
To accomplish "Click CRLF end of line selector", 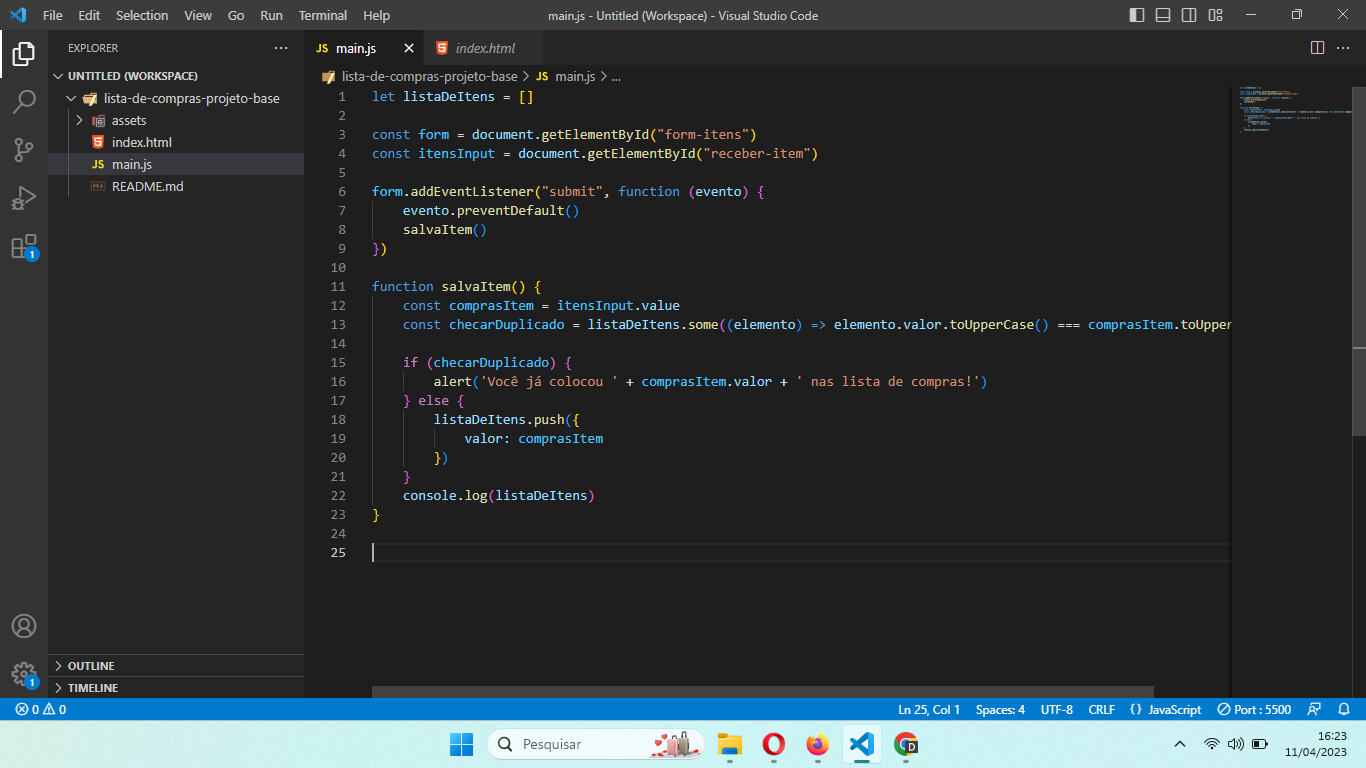I will 1101,709.
